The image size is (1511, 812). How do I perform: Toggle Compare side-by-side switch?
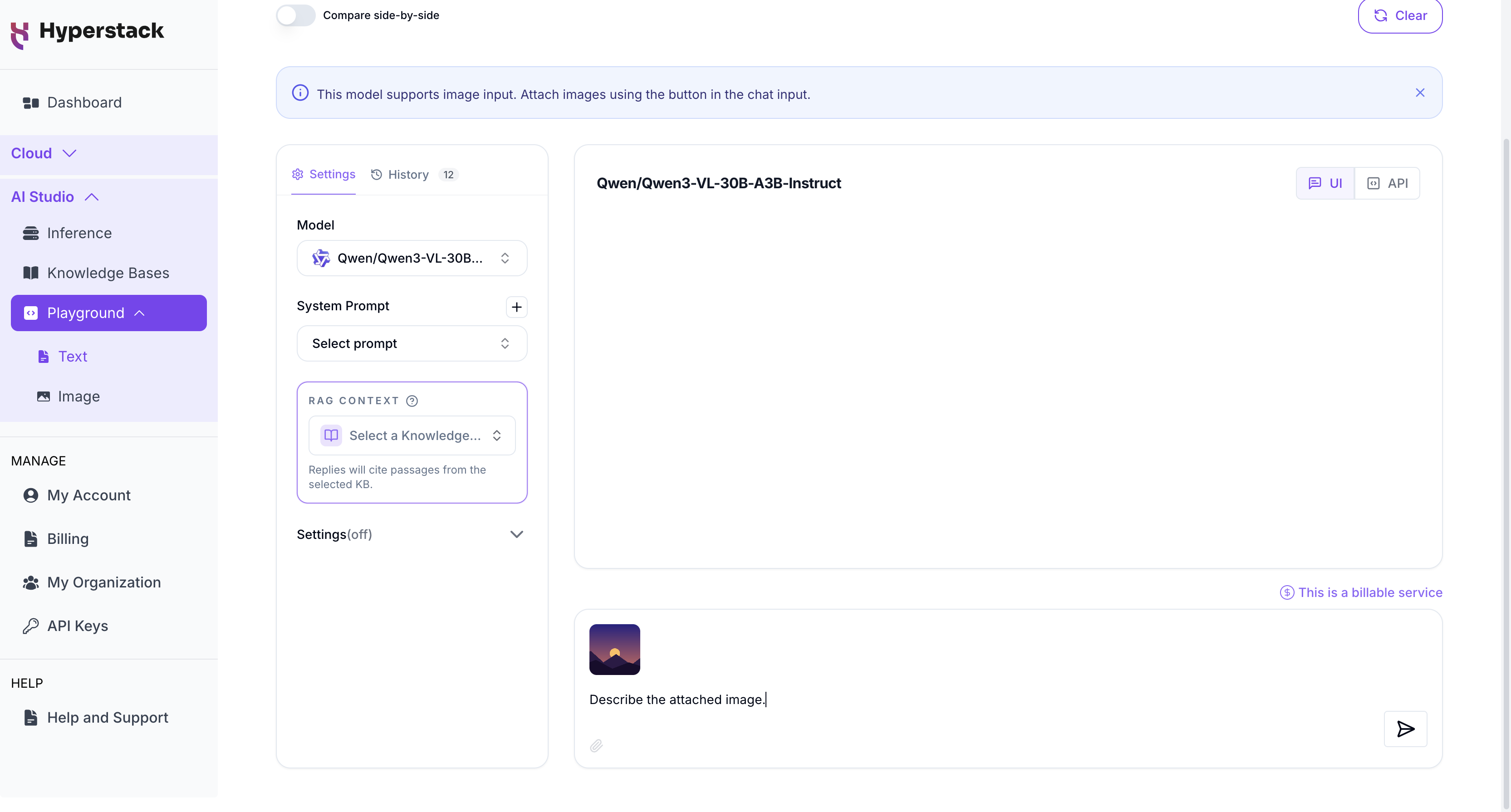[x=296, y=15]
